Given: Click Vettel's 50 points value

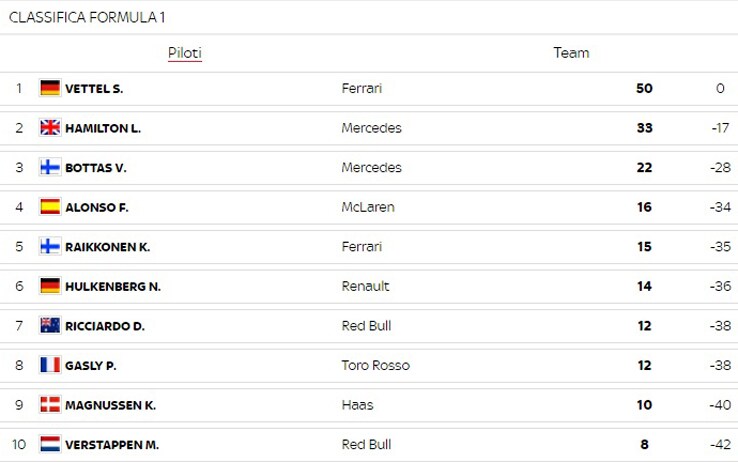Looking at the screenshot, I should tap(644, 88).
